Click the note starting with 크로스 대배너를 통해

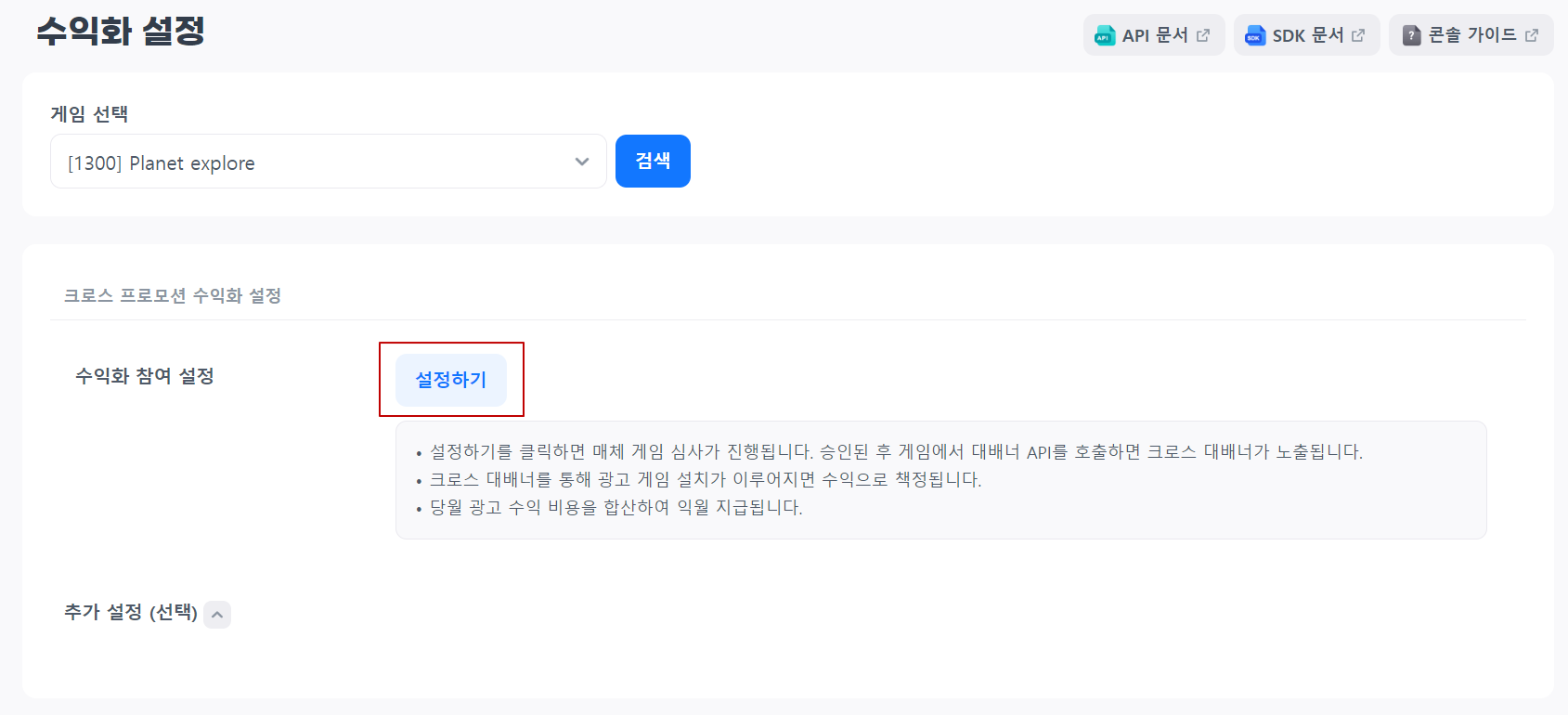706,480
